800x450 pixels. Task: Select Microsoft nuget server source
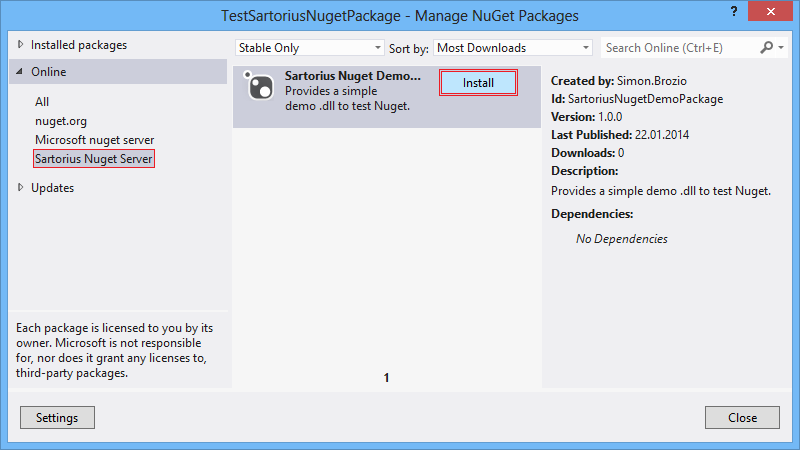tap(94, 140)
